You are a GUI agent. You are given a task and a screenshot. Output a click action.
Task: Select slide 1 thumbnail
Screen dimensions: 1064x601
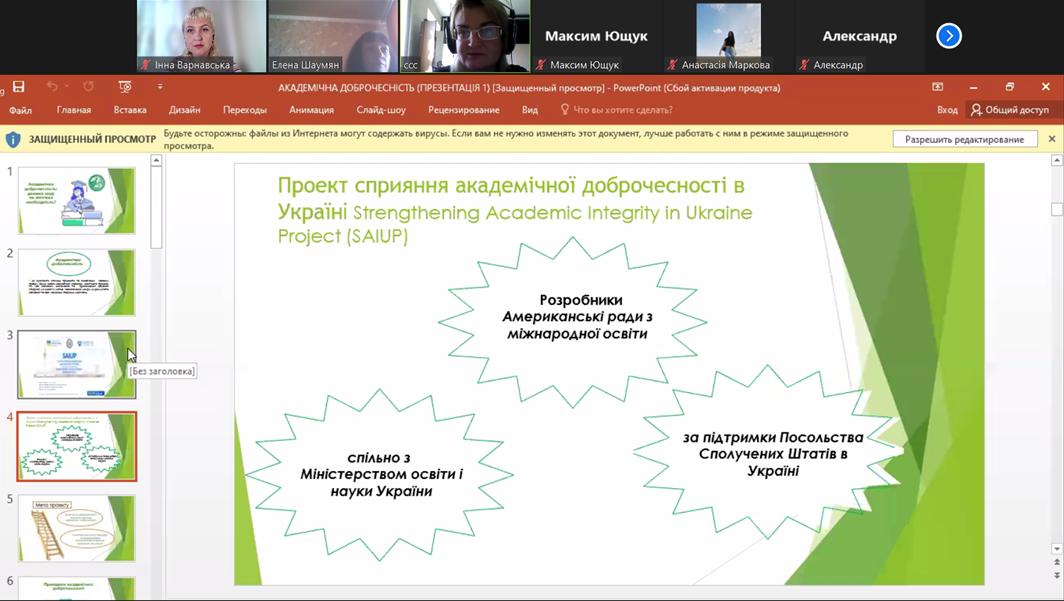[x=77, y=201]
